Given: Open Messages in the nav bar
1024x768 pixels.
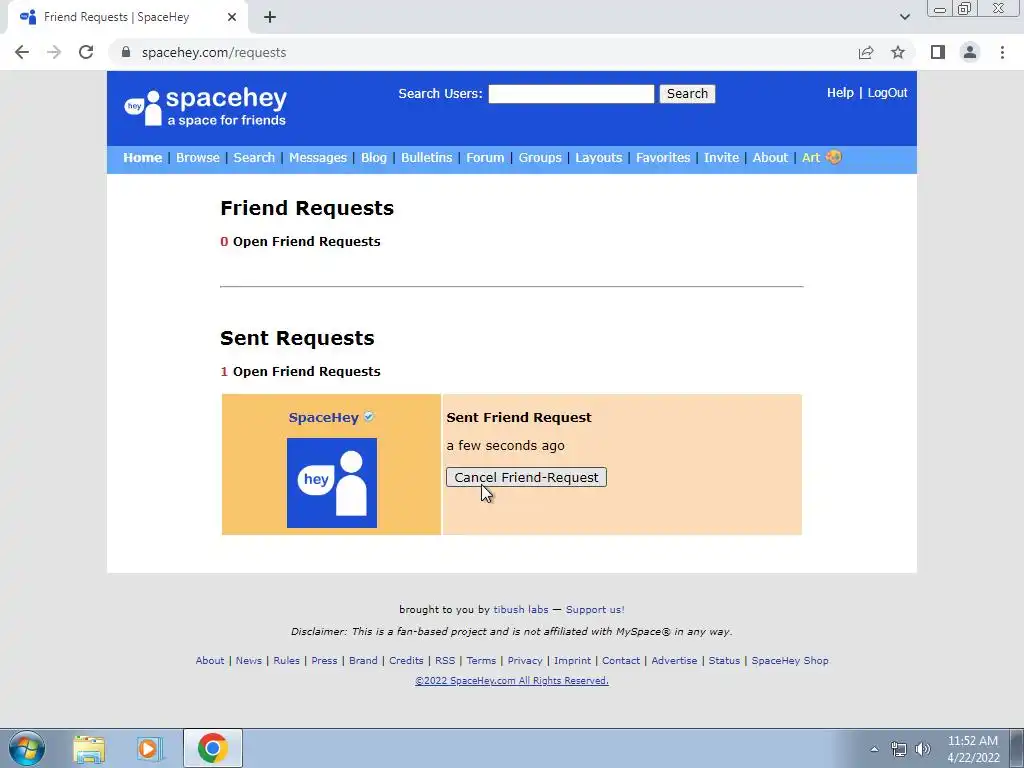Looking at the screenshot, I should click(318, 157).
